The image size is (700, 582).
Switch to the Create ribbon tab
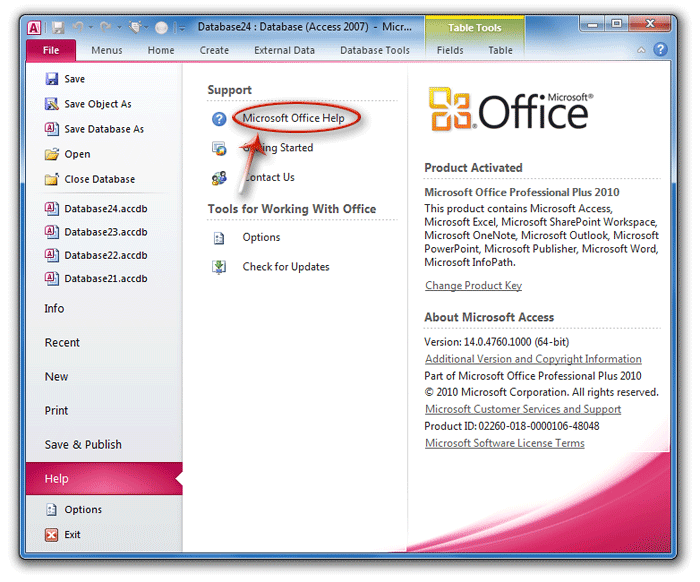coord(214,50)
